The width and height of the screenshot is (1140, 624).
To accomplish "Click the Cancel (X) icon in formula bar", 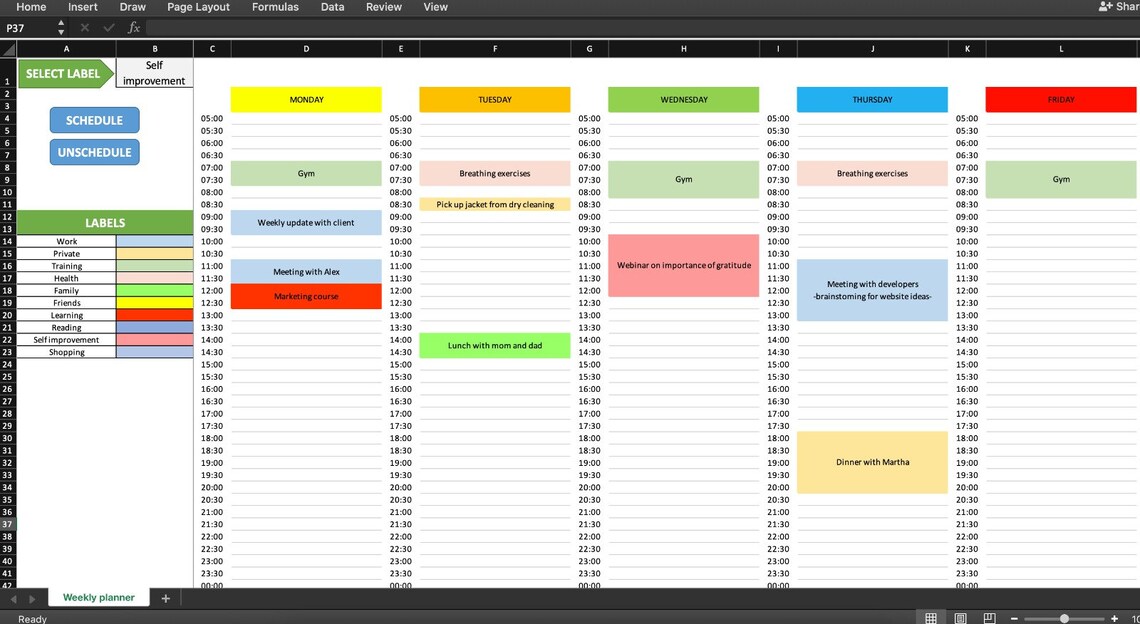I will pos(87,27).
